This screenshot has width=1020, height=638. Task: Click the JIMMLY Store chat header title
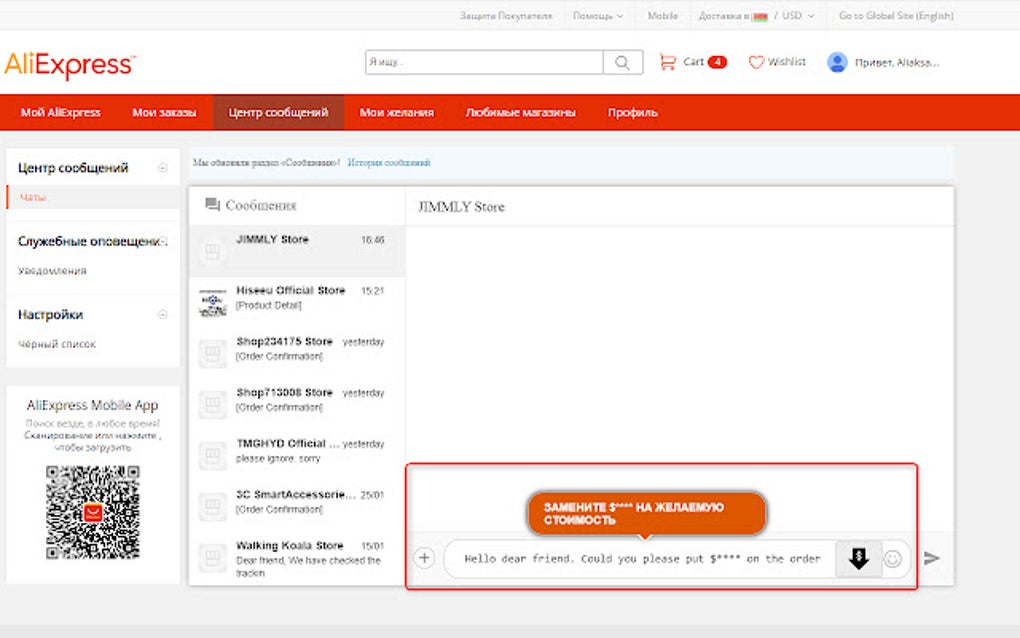(x=461, y=207)
